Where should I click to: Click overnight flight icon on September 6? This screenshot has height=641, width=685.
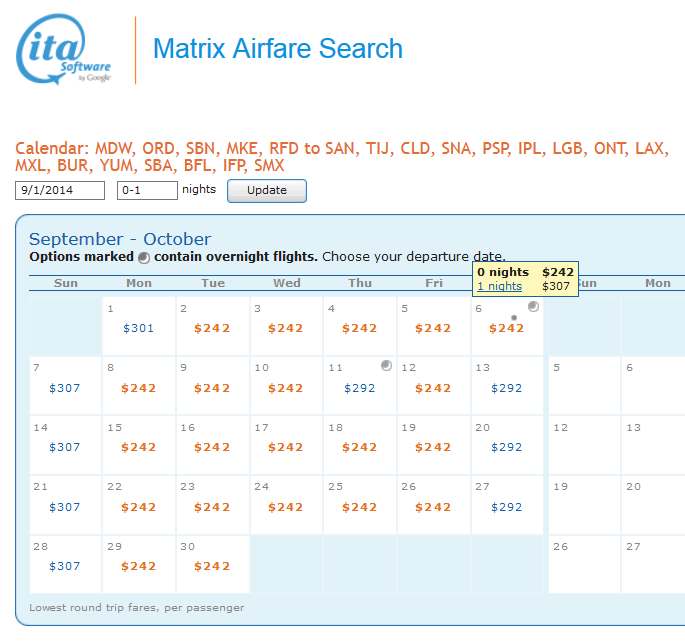click(x=533, y=307)
